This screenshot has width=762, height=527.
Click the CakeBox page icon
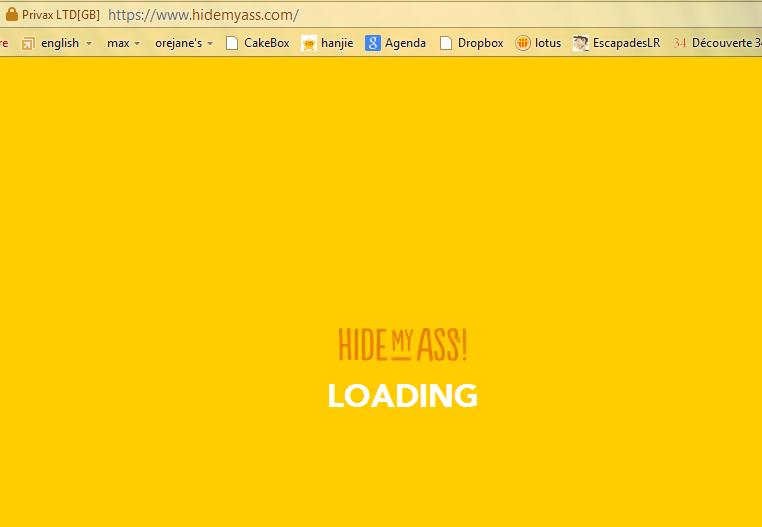[232, 43]
